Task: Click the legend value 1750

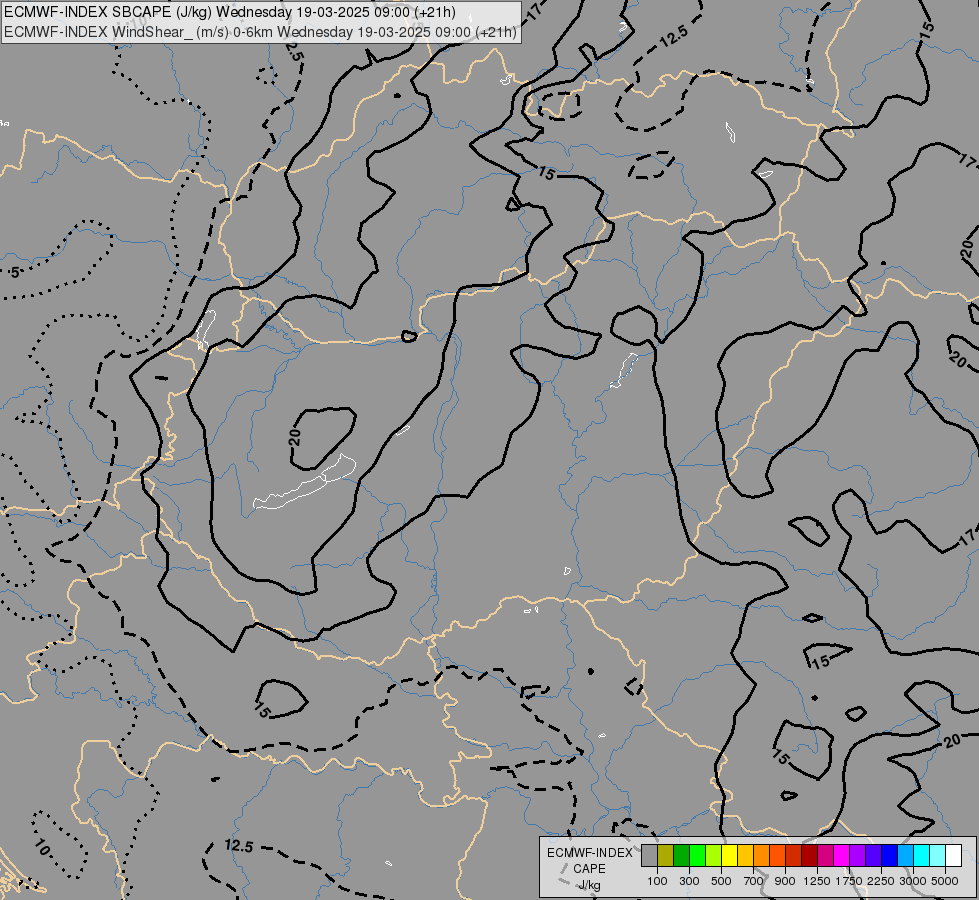Action: [x=849, y=881]
